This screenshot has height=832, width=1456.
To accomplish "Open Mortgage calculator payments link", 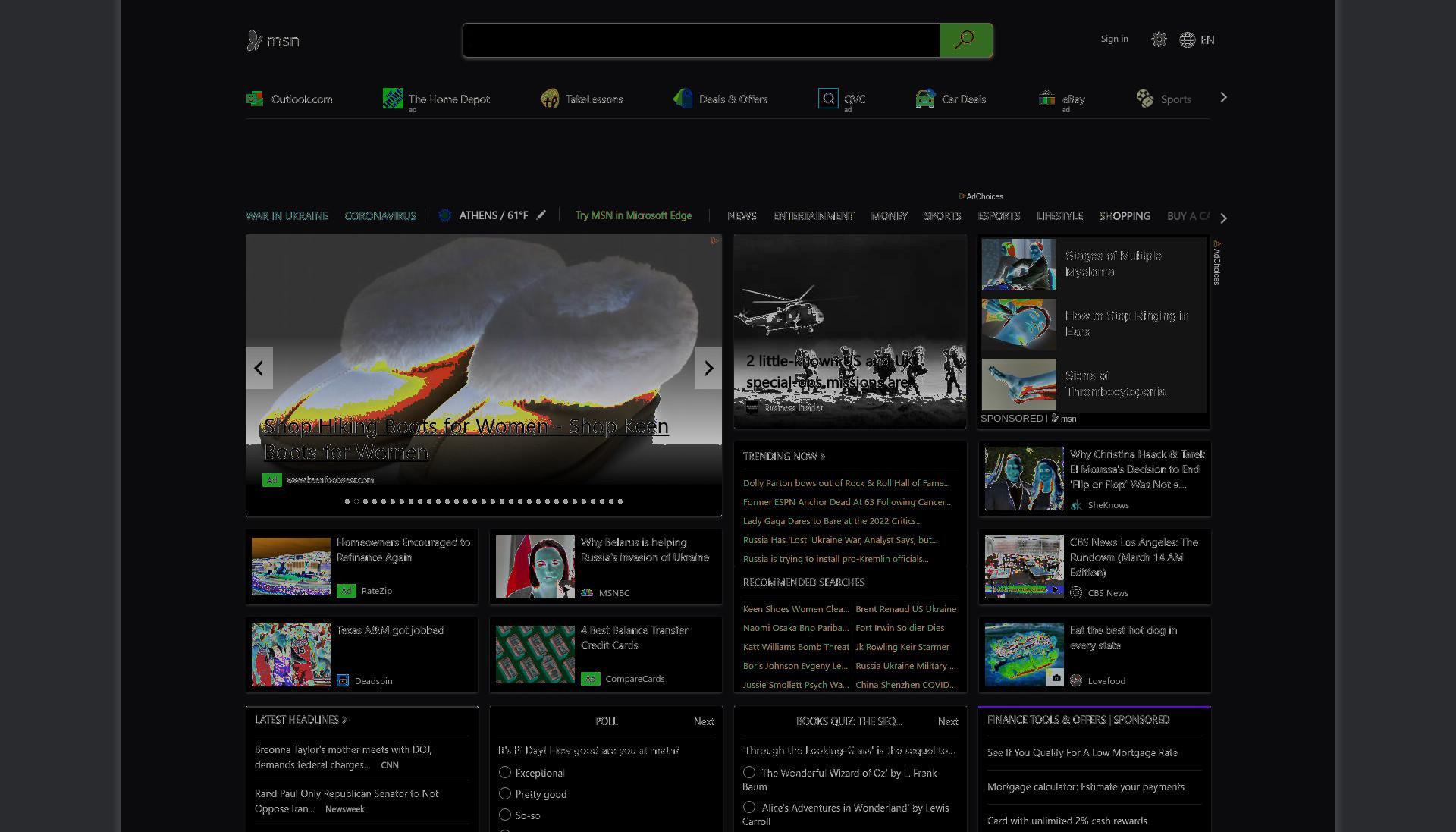I will (1086, 786).
